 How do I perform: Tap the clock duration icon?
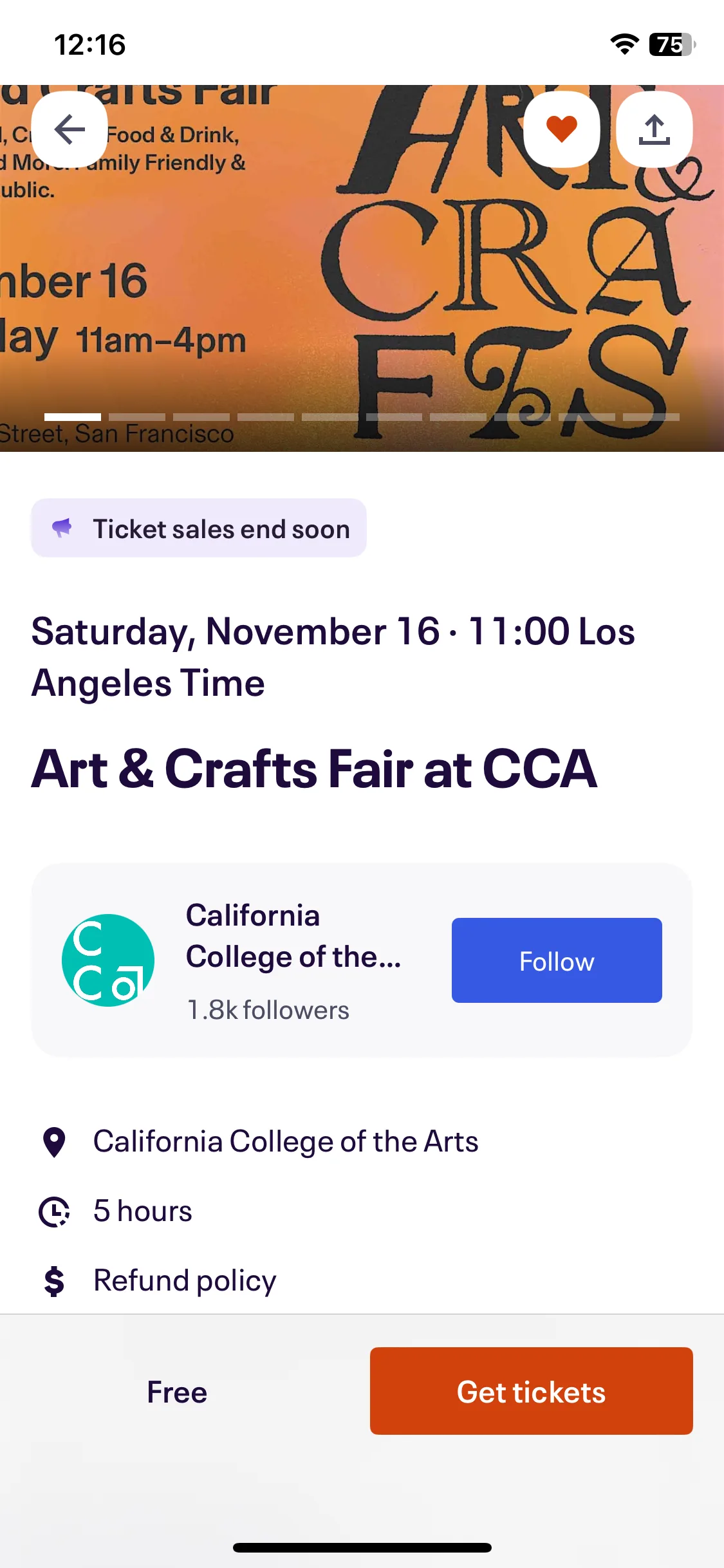tap(54, 1212)
